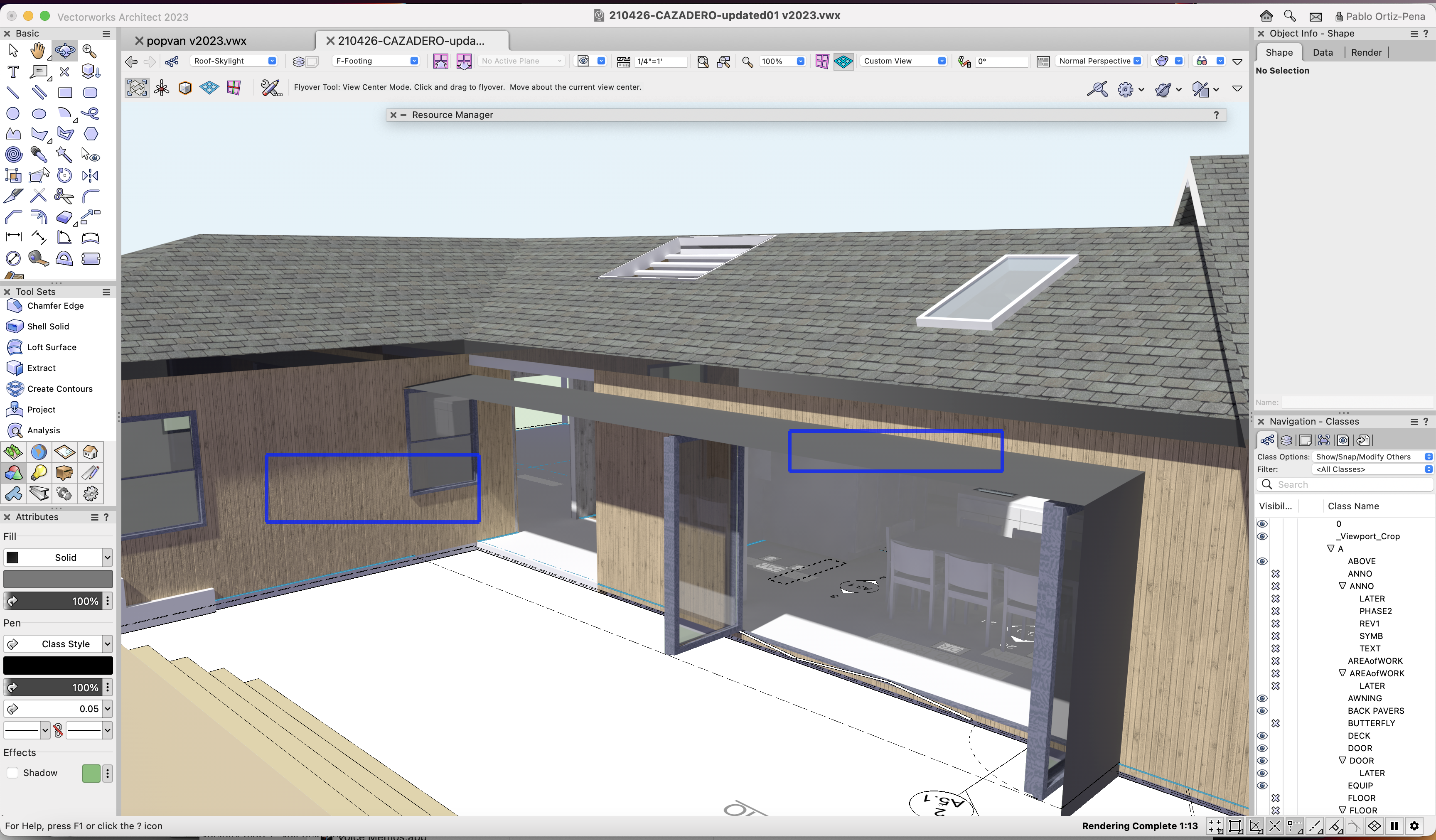Screen dimensions: 1436x840
Task: Select the Eyedropper tool
Action: [38, 155]
